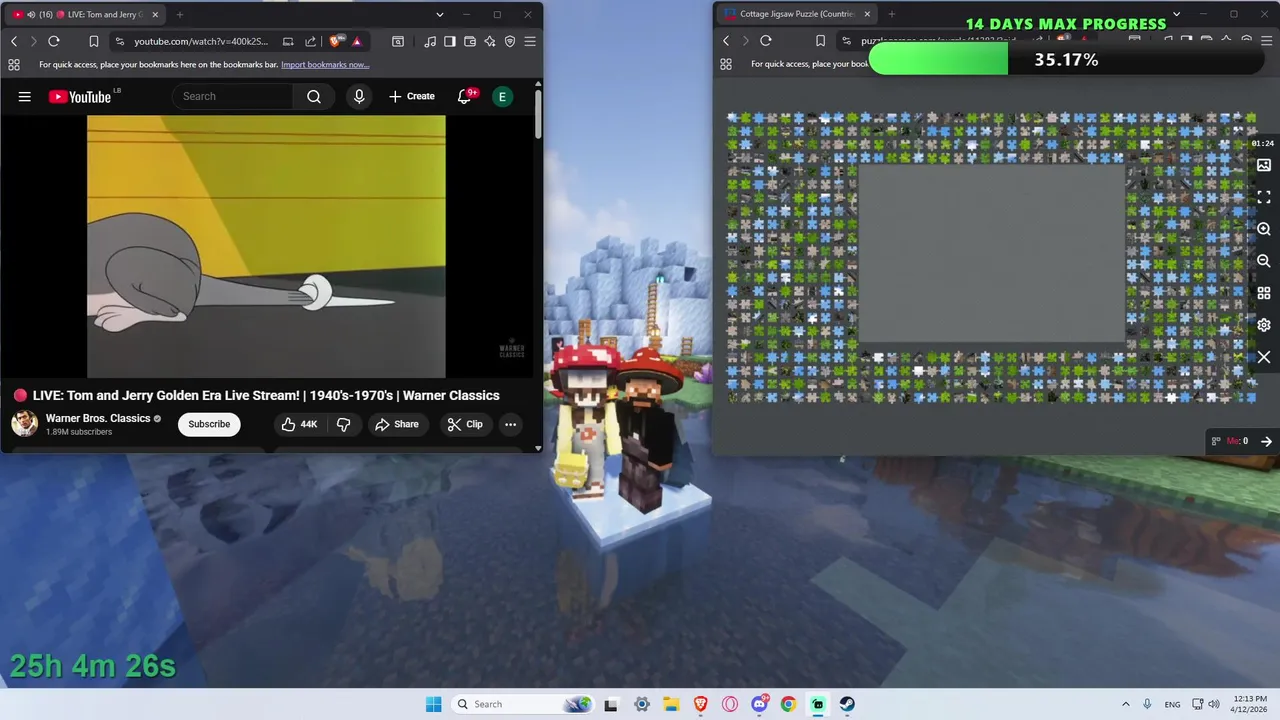This screenshot has height=720, width=1280.
Task: Bookmark the YouTube page
Action: pyautogui.click(x=93, y=41)
